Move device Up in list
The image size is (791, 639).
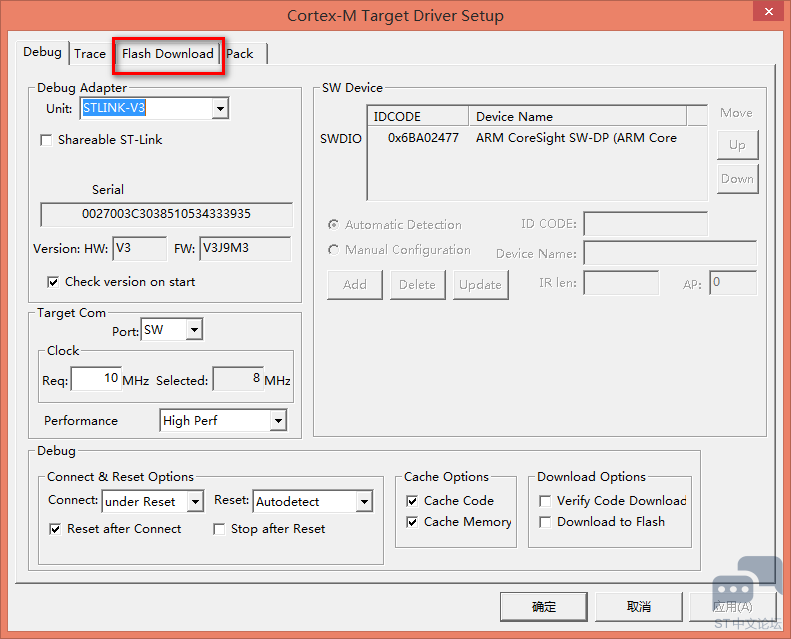[x=737, y=145]
